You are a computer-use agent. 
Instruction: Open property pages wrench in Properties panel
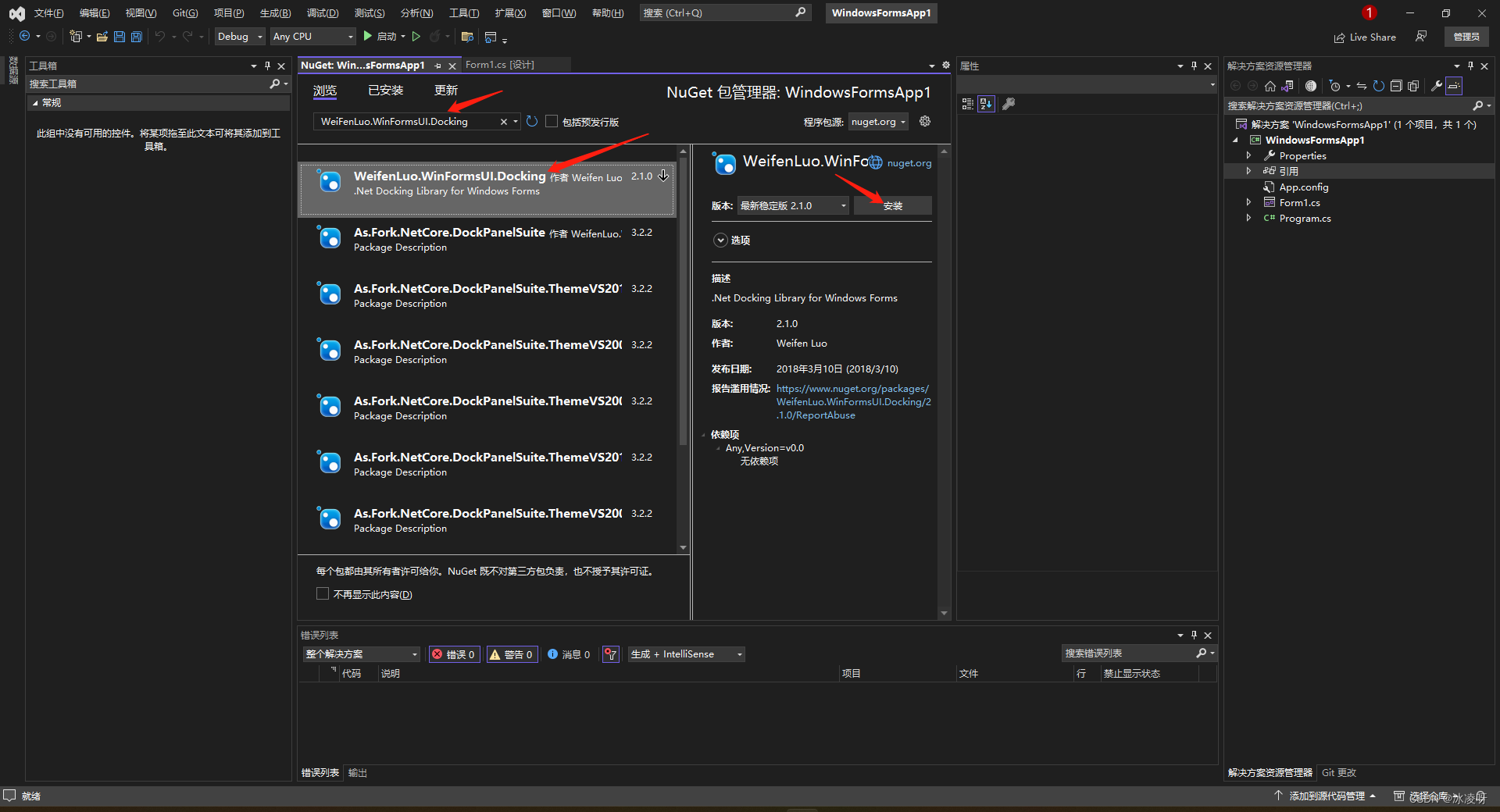point(1009,104)
